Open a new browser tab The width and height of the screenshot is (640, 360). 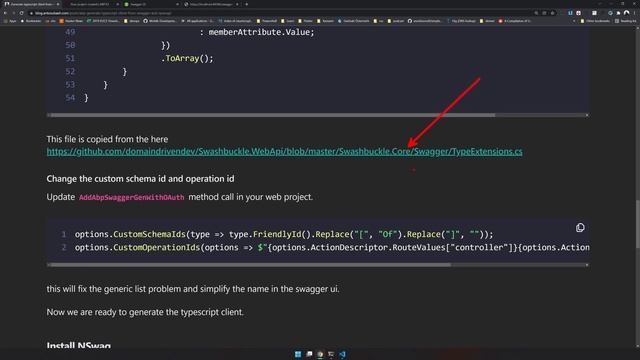[x=247, y=4]
